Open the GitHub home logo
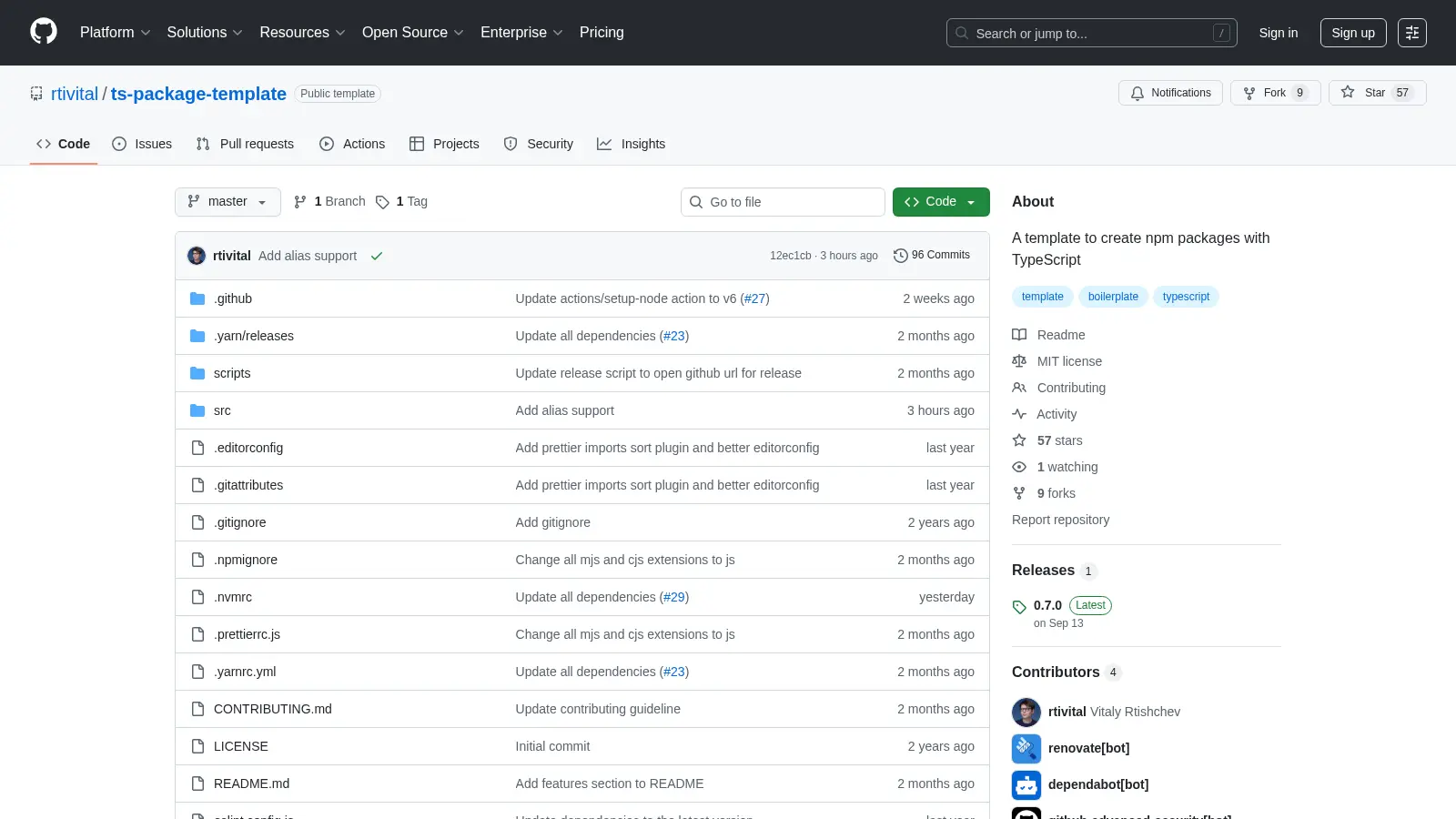Viewport: 1456px width, 819px height. (44, 32)
